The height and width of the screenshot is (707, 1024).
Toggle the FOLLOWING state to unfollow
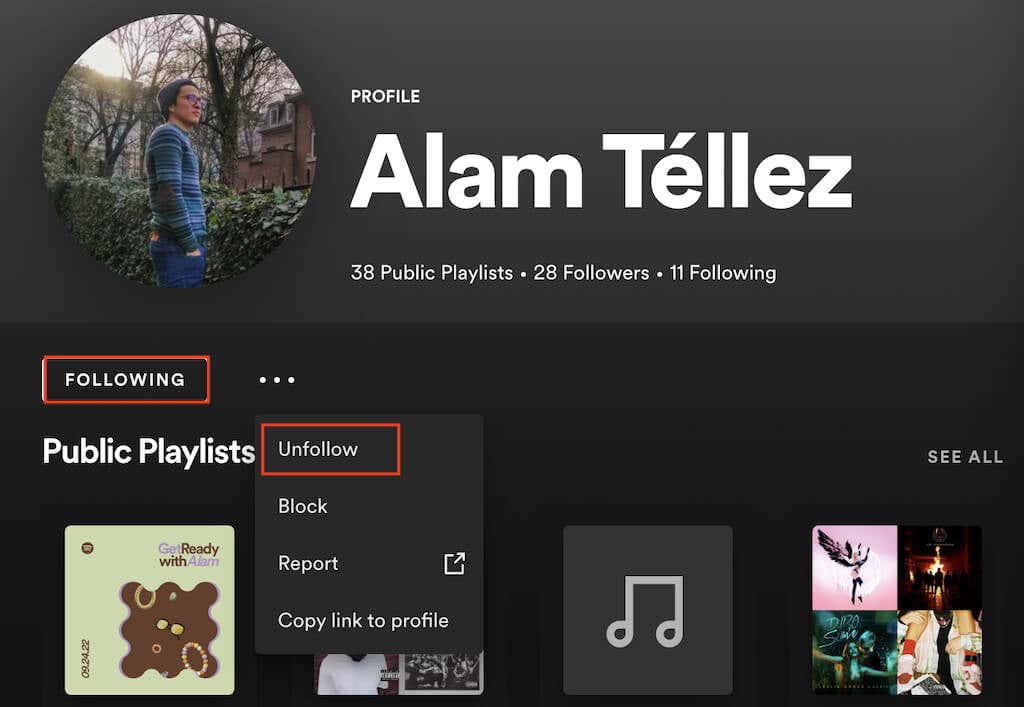(126, 379)
